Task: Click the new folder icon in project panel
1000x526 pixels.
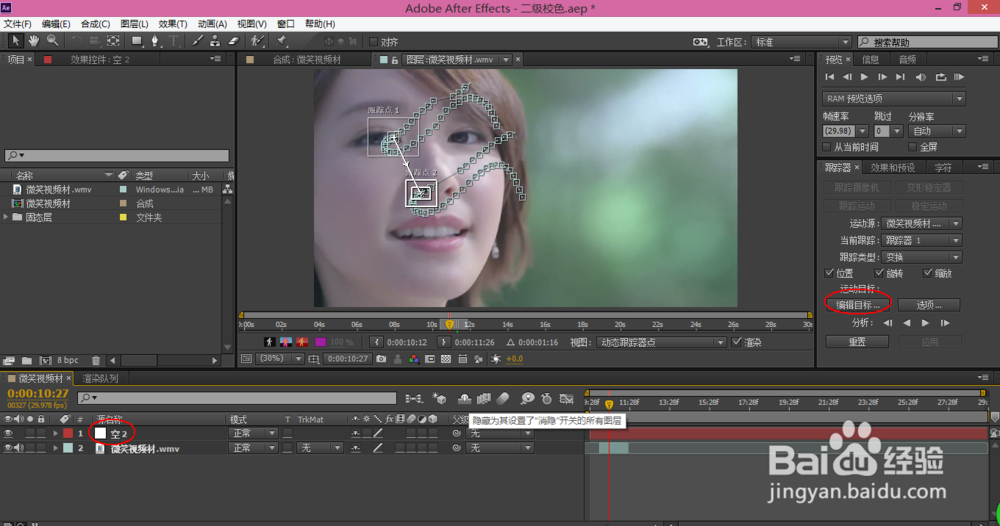Action: (x=27, y=361)
